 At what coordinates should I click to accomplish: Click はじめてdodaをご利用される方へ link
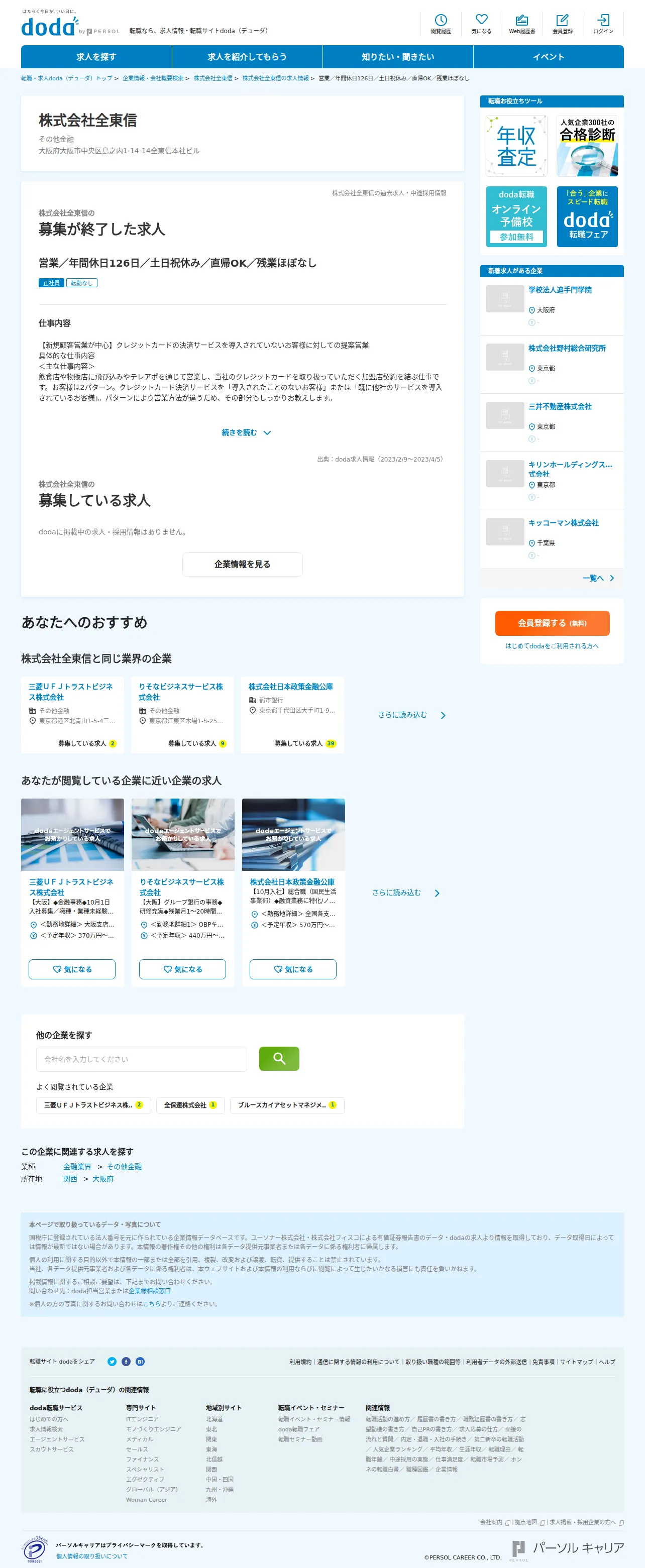(x=552, y=646)
